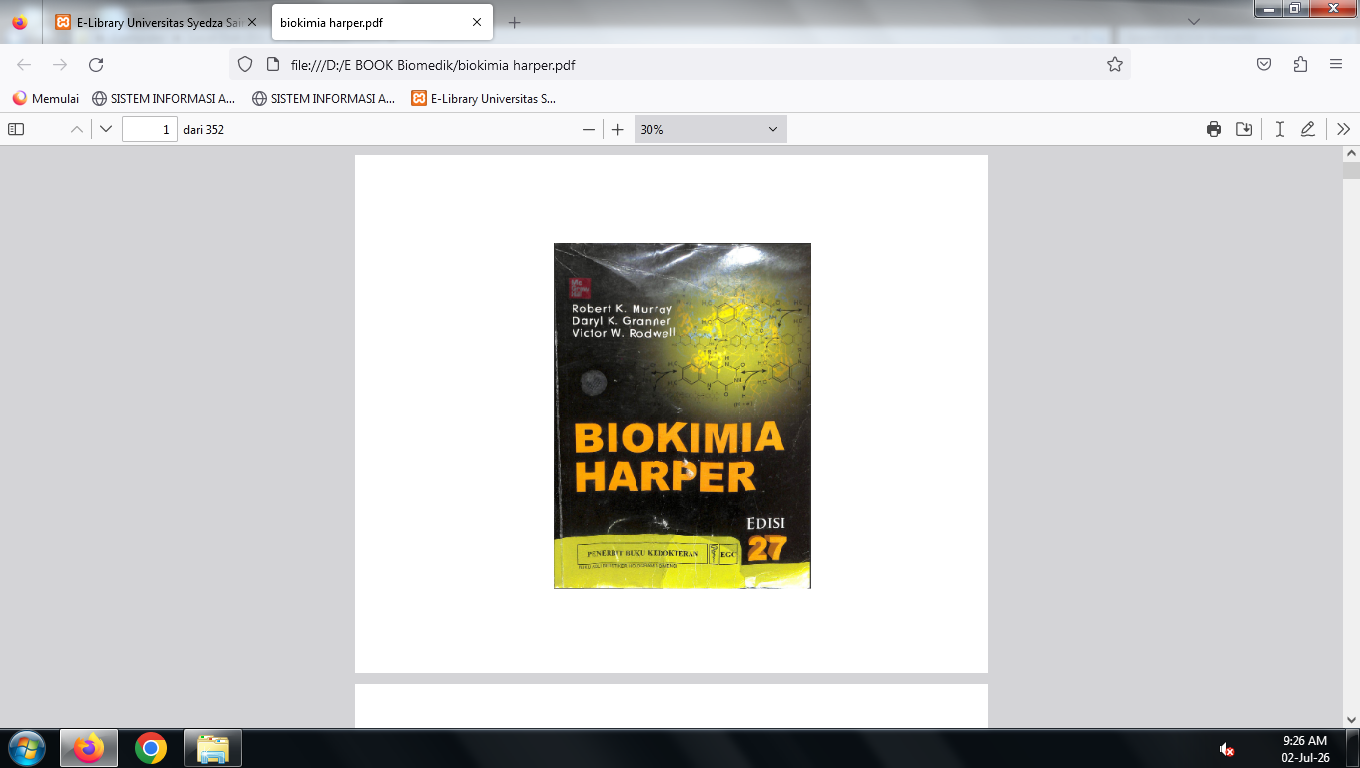
Task: Toggle the PDF sidebar panel
Action: click(16, 129)
